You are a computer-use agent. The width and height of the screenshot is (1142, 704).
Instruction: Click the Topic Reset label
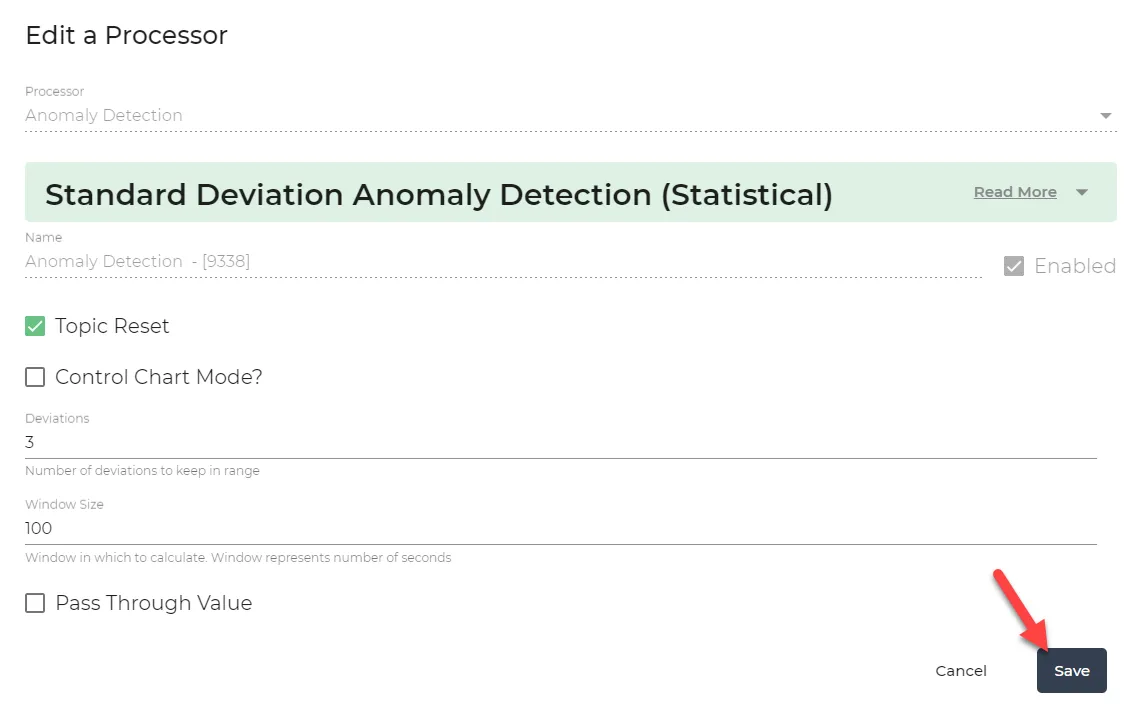coord(112,325)
